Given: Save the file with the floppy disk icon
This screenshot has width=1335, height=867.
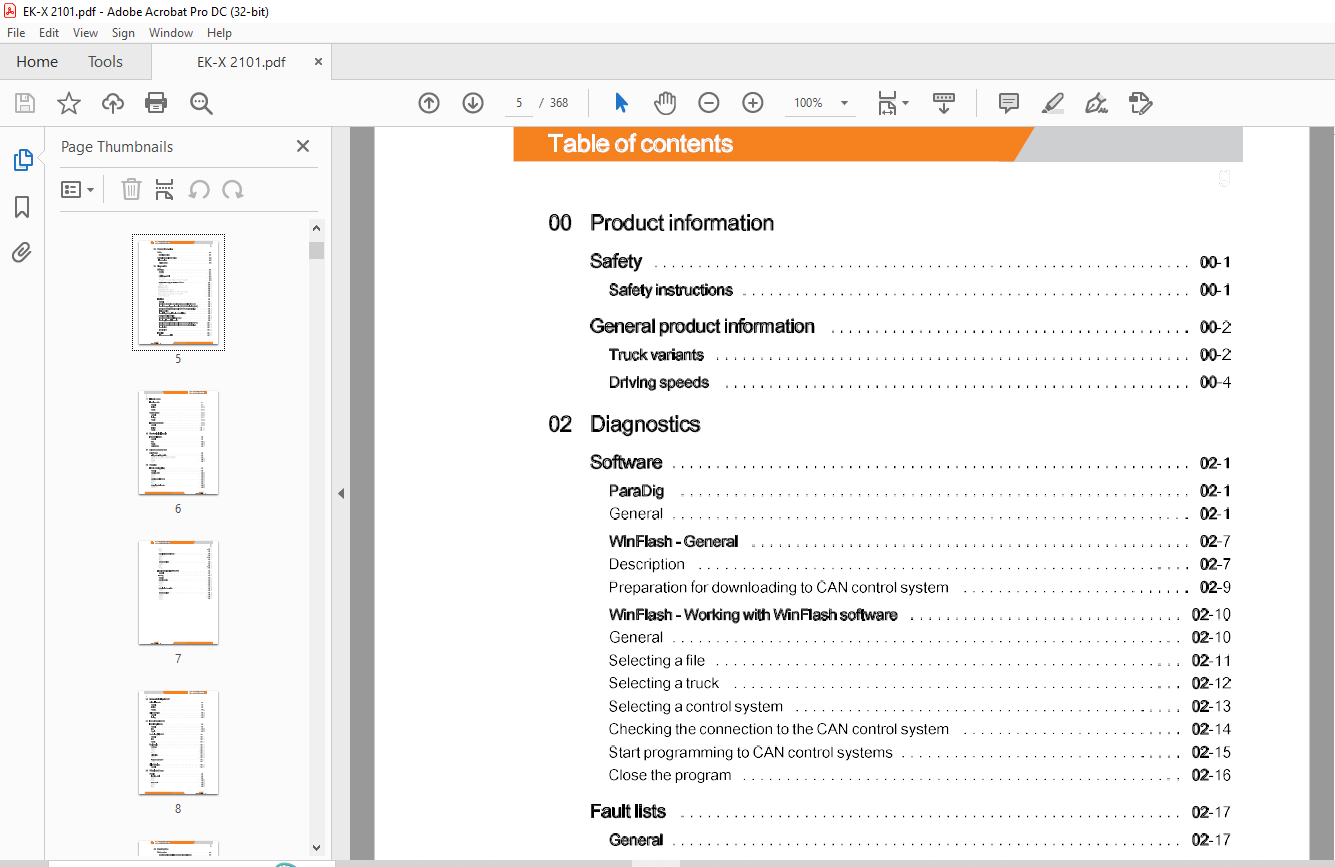Looking at the screenshot, I should (25, 103).
